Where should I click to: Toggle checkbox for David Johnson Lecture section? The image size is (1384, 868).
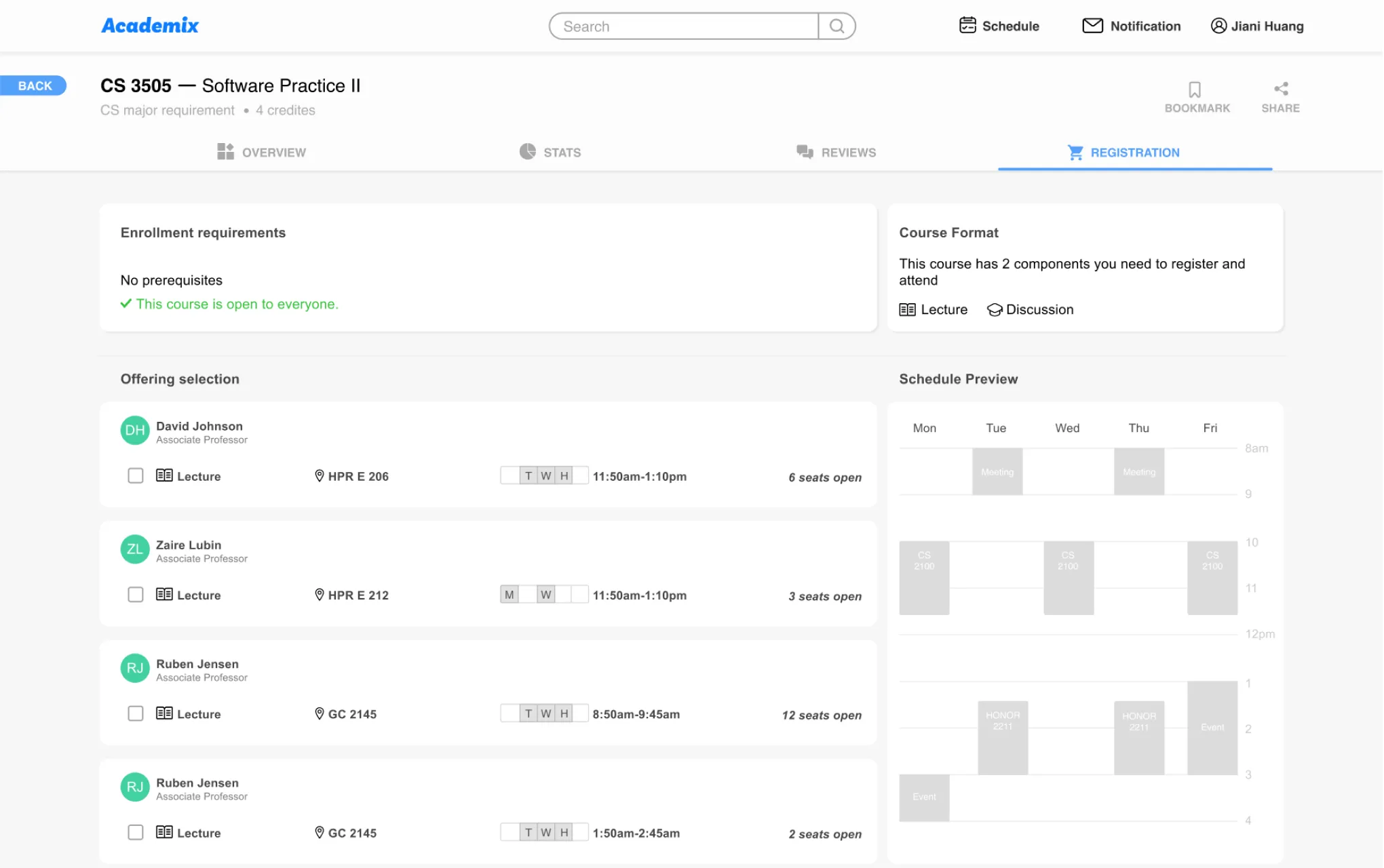pyautogui.click(x=135, y=476)
